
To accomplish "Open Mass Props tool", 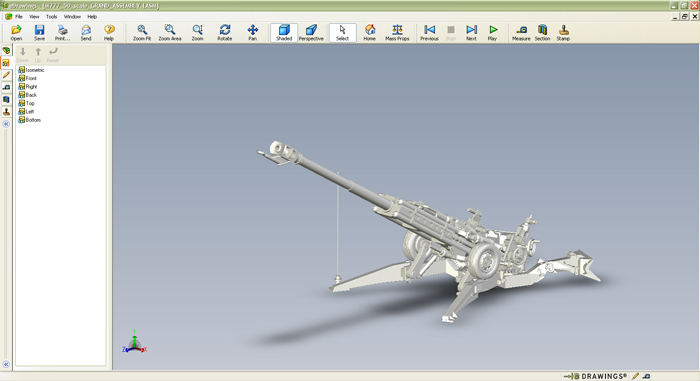I will [397, 33].
